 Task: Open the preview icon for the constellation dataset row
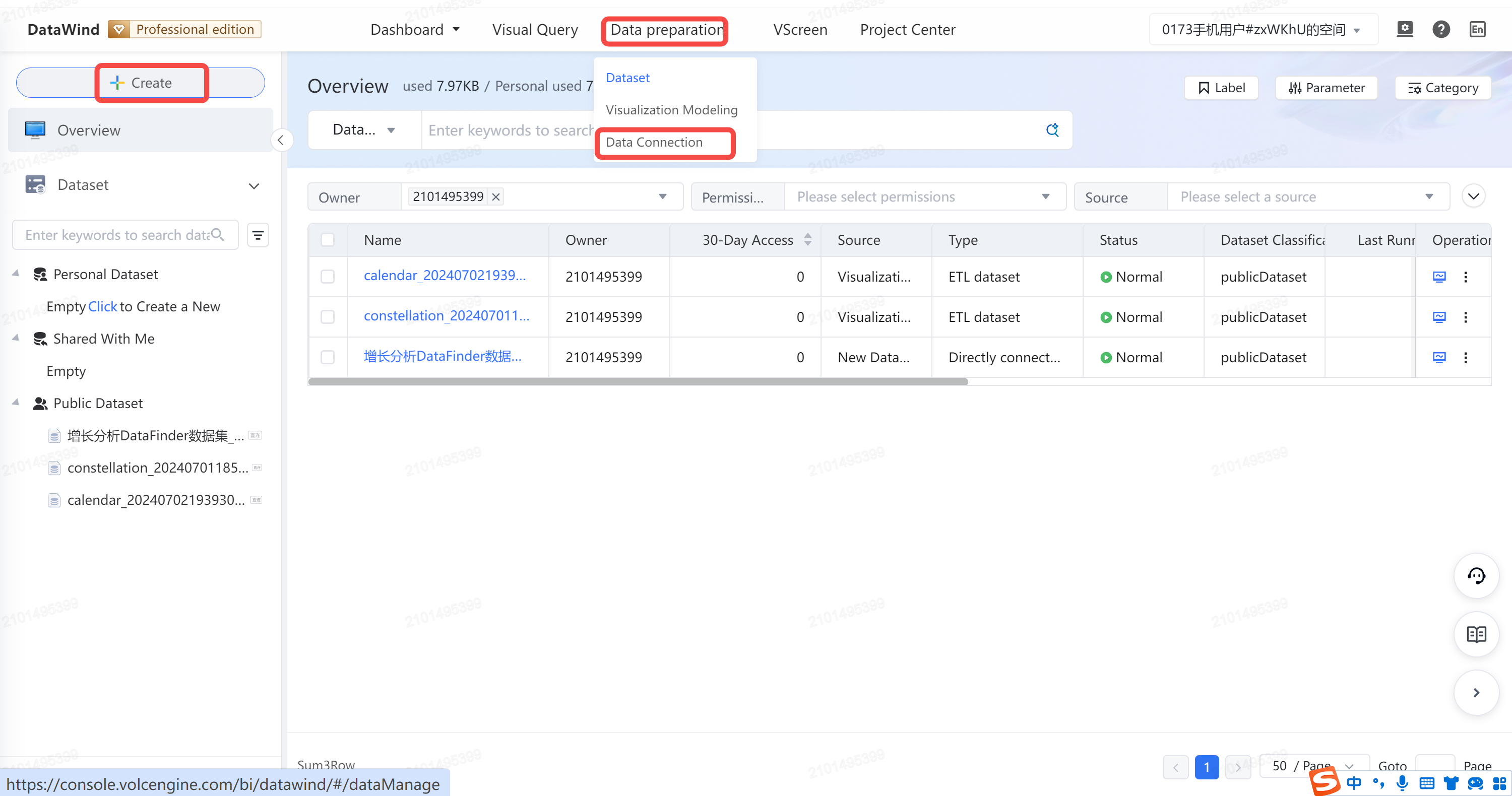(x=1439, y=317)
